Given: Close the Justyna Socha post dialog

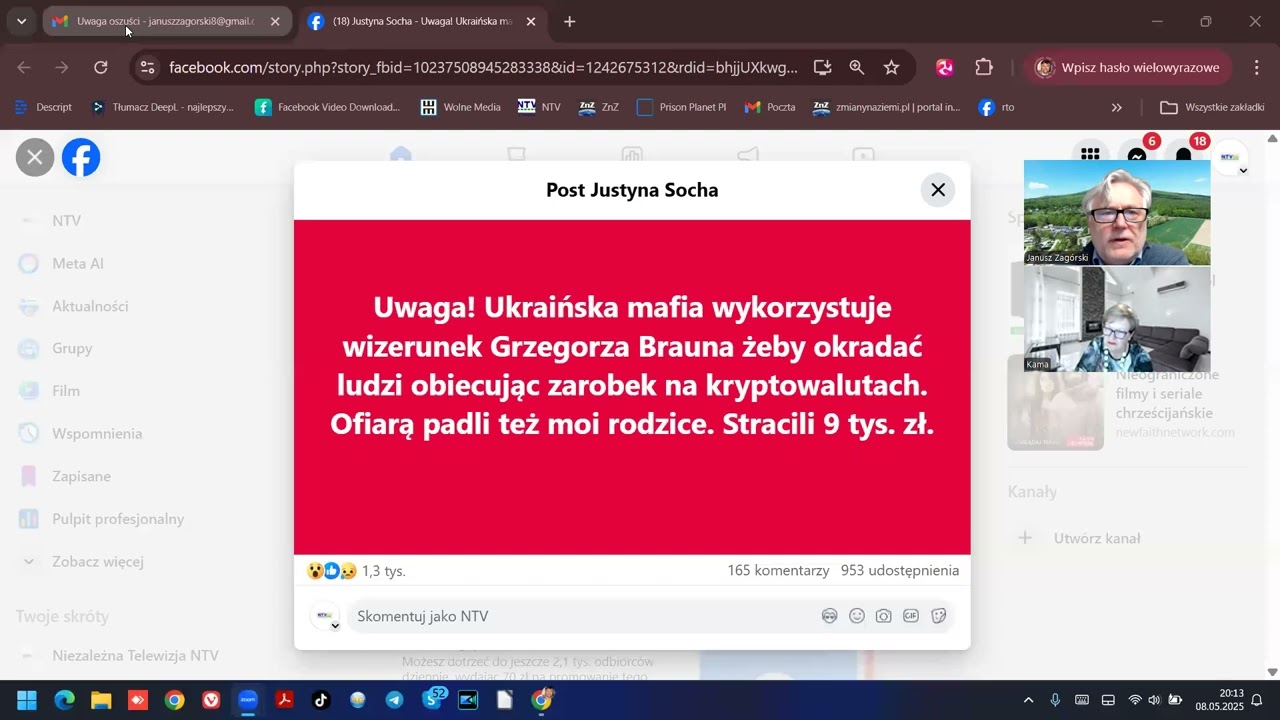Looking at the screenshot, I should tap(938, 190).
